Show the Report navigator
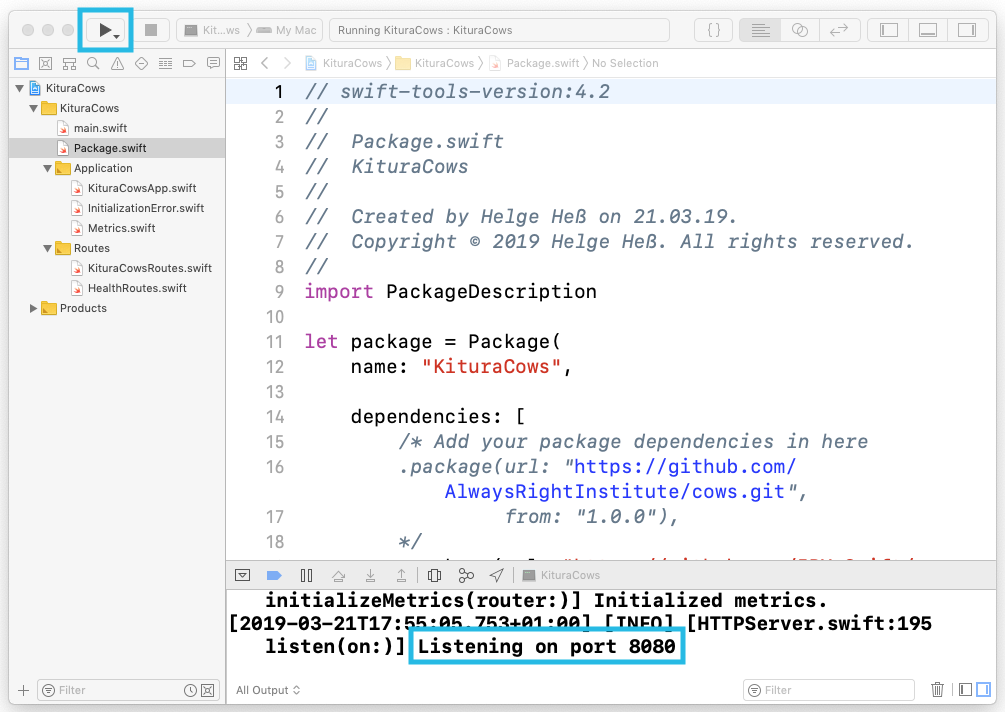Image resolution: width=1005 pixels, height=712 pixels. 213,63
